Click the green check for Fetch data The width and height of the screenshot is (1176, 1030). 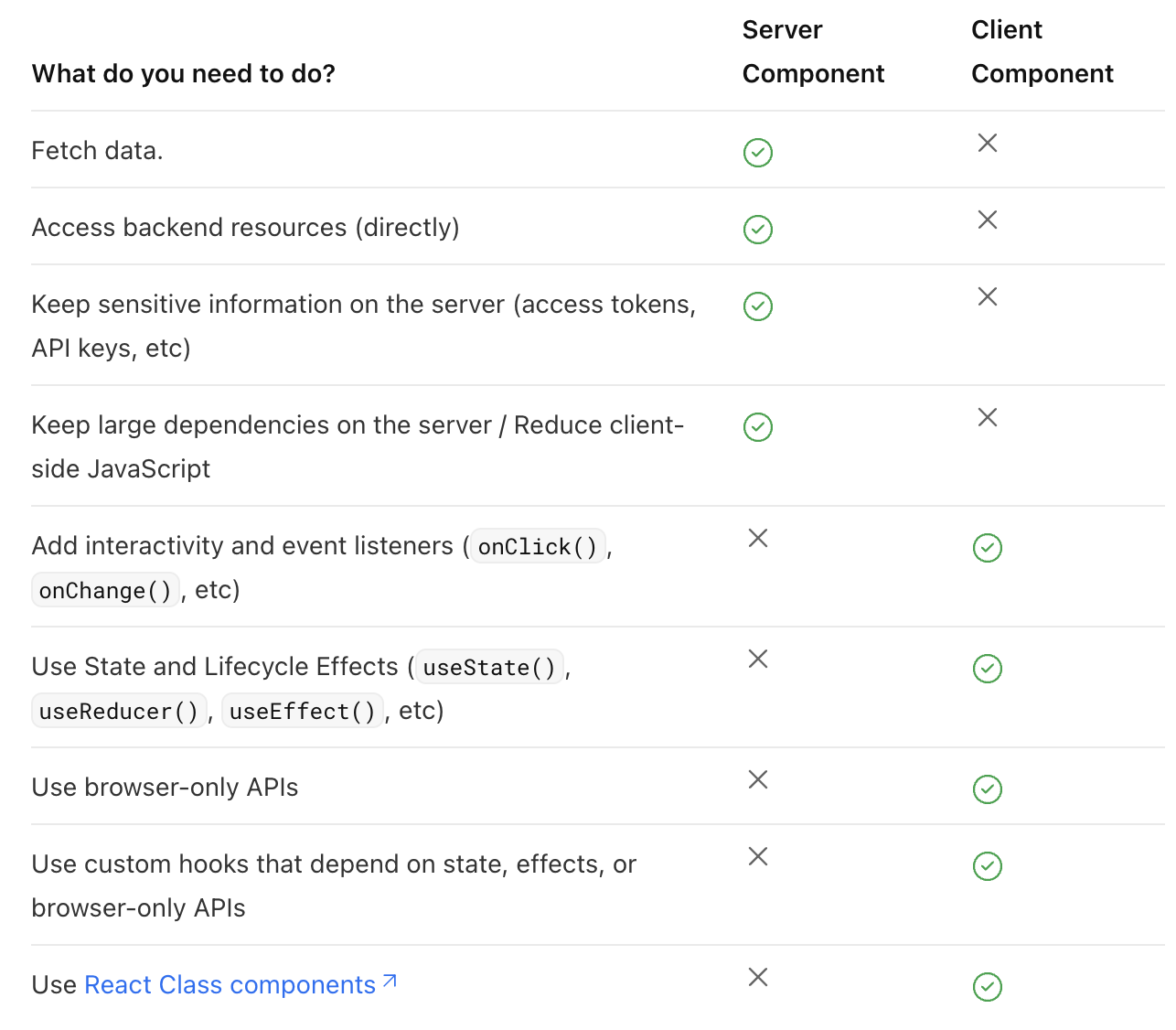(758, 153)
